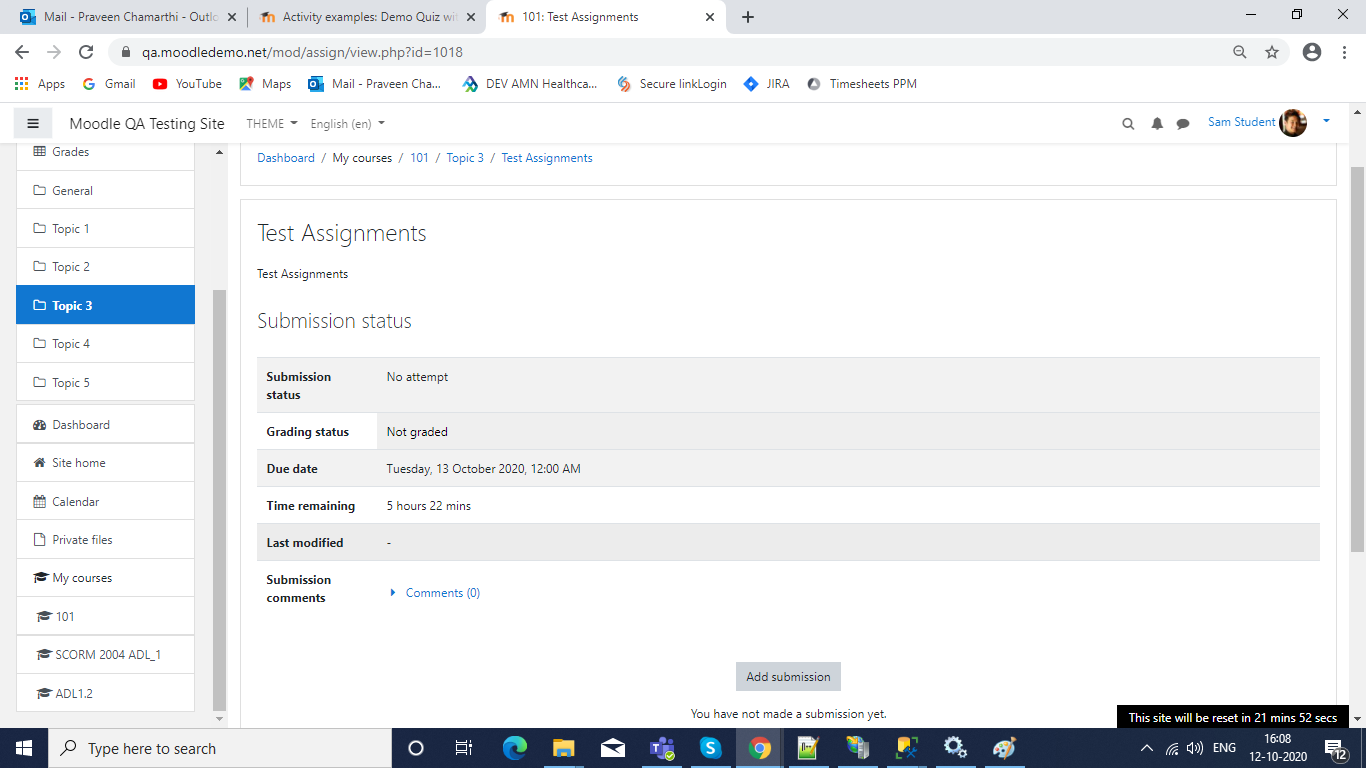The height and width of the screenshot is (768, 1366).
Task: Go to Topic 5 in sidebar
Action: 105,382
